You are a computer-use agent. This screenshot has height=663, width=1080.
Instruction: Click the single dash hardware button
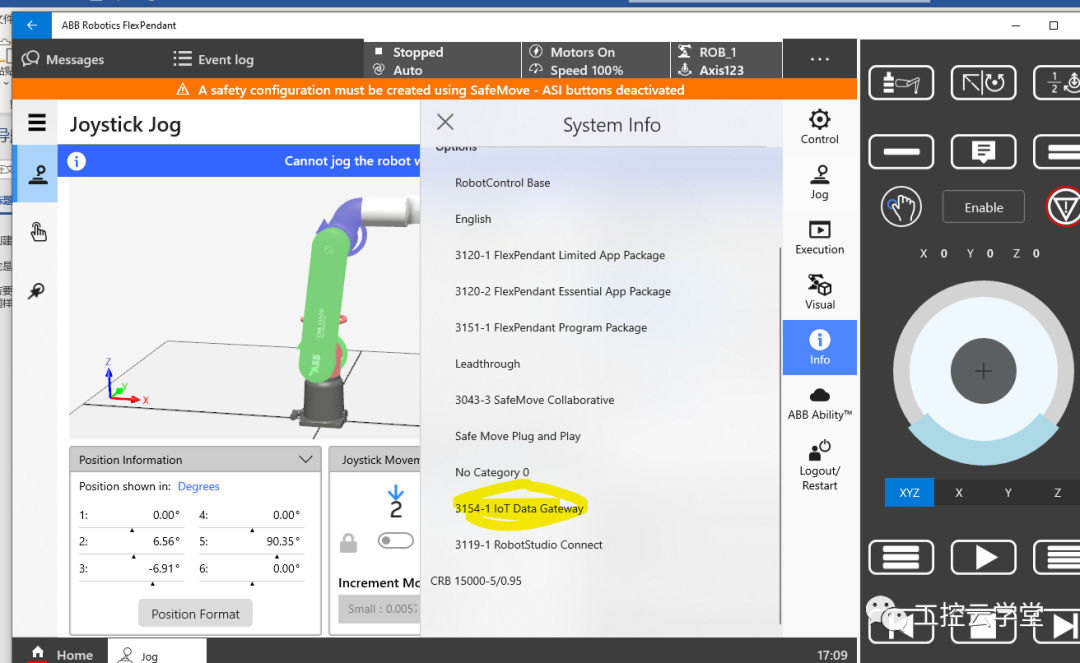[x=901, y=151]
